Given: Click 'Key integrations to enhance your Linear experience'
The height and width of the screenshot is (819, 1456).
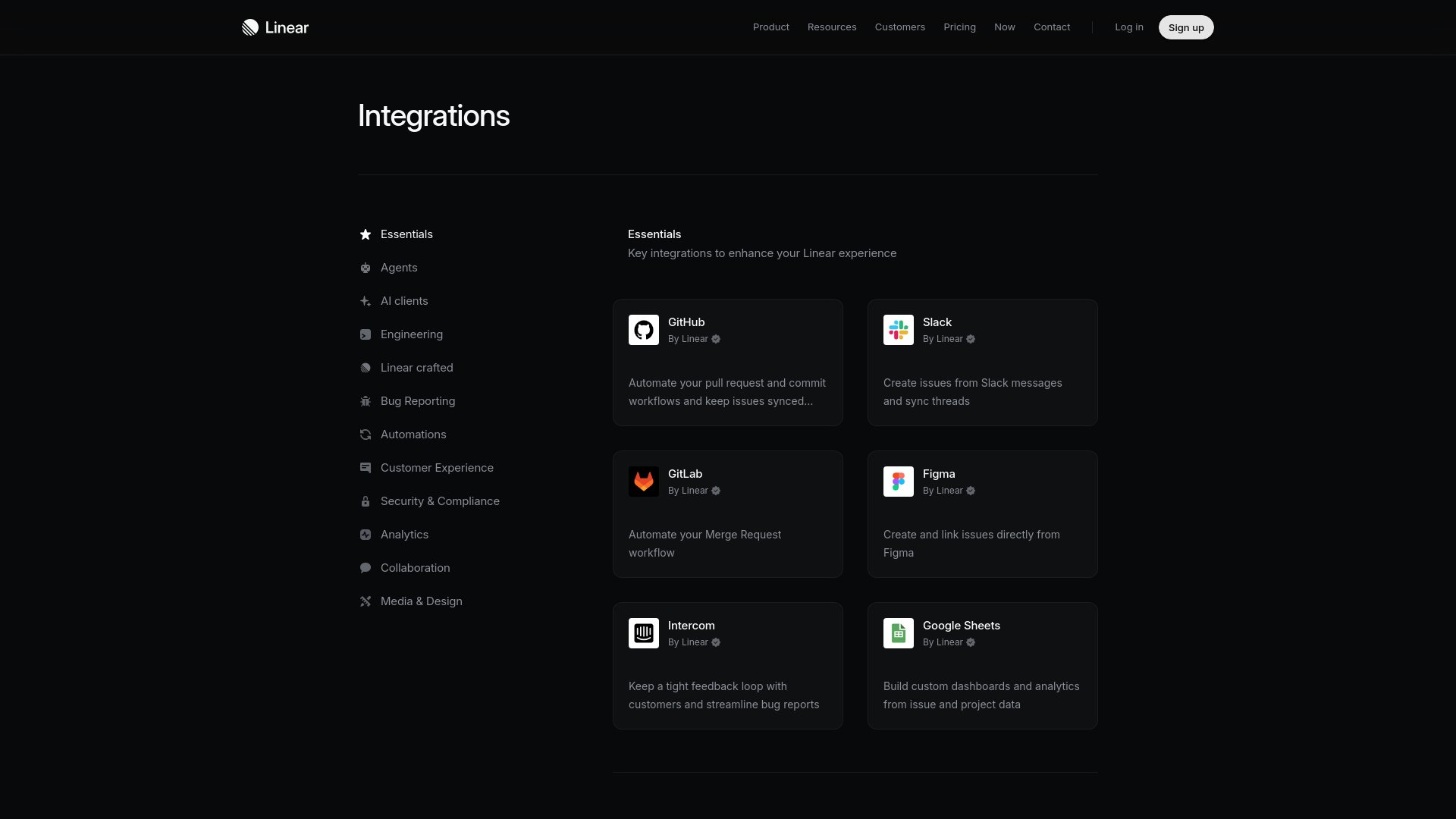Looking at the screenshot, I should click(762, 253).
